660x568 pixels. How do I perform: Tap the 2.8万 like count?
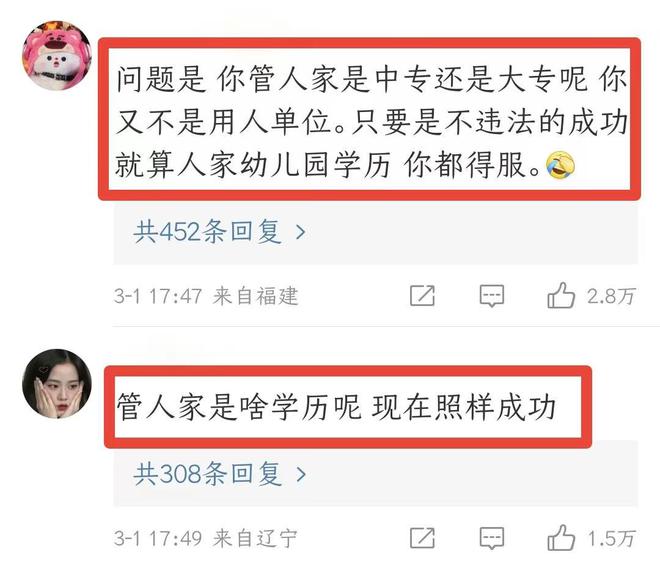pyautogui.click(x=611, y=296)
